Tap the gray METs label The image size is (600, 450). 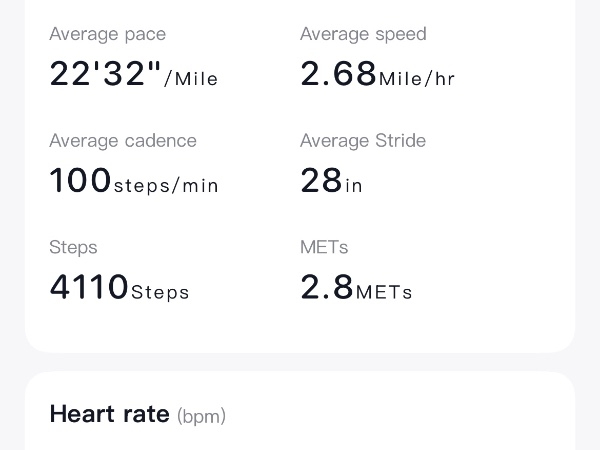pos(324,247)
